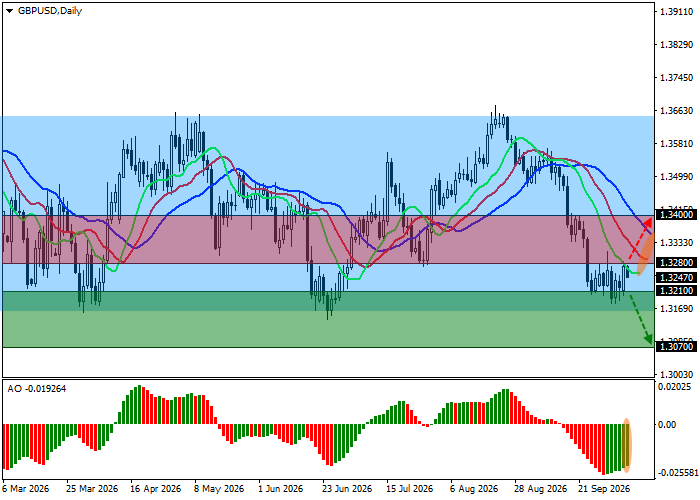Click the 1.33330 price axis label

click(x=676, y=243)
